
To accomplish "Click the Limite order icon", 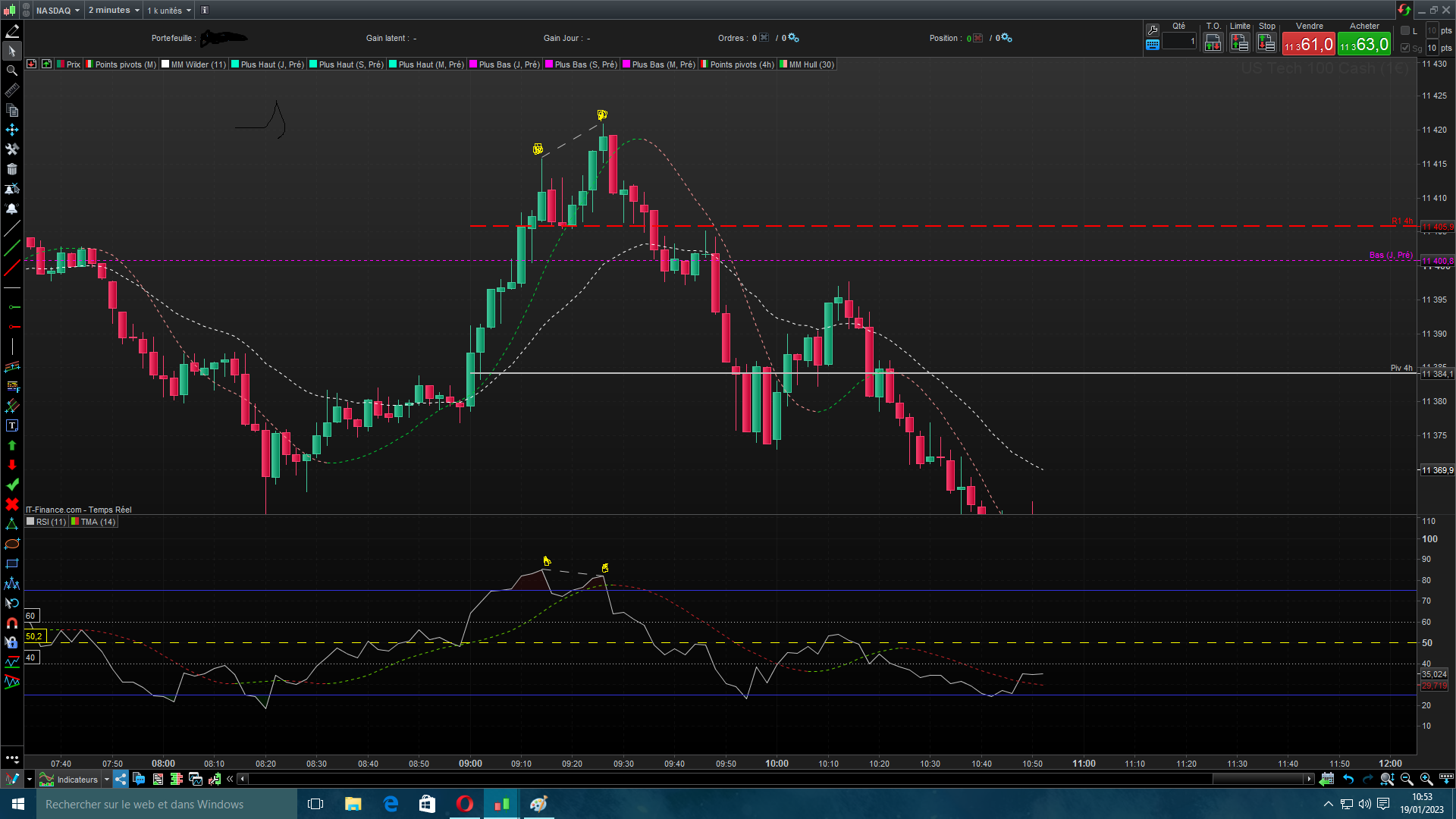I will [1240, 43].
